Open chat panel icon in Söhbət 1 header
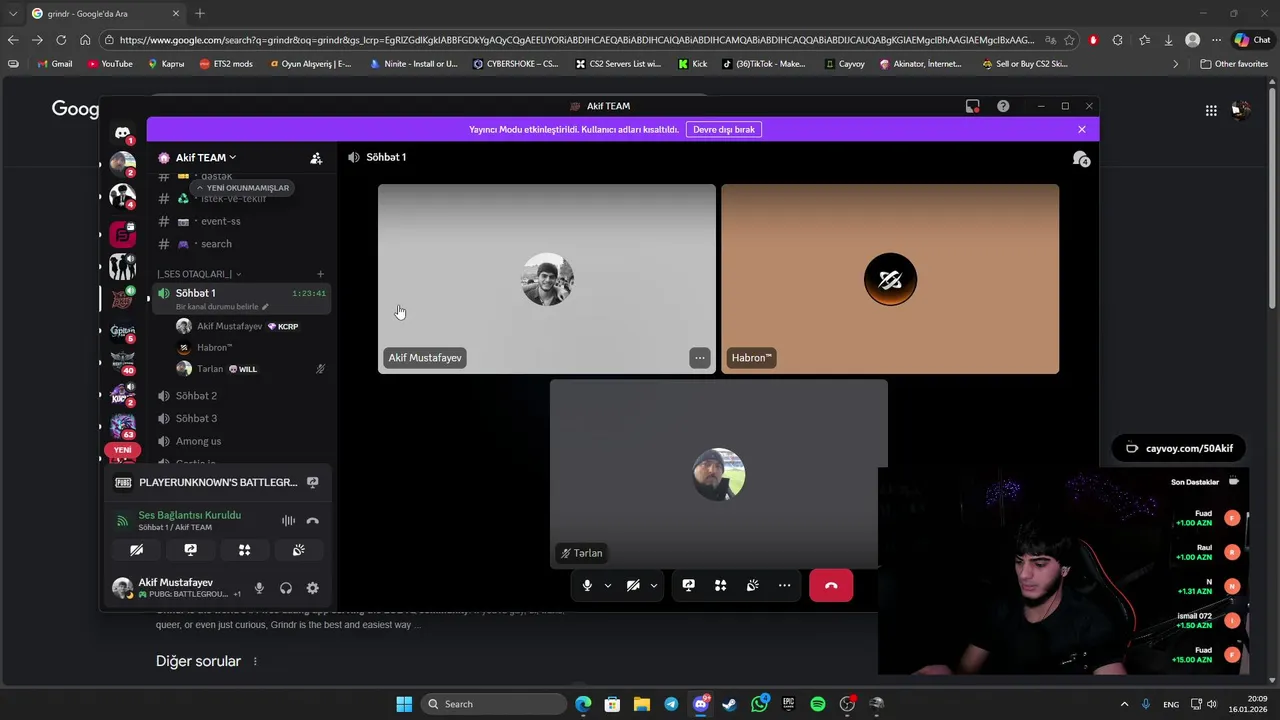 [1081, 158]
